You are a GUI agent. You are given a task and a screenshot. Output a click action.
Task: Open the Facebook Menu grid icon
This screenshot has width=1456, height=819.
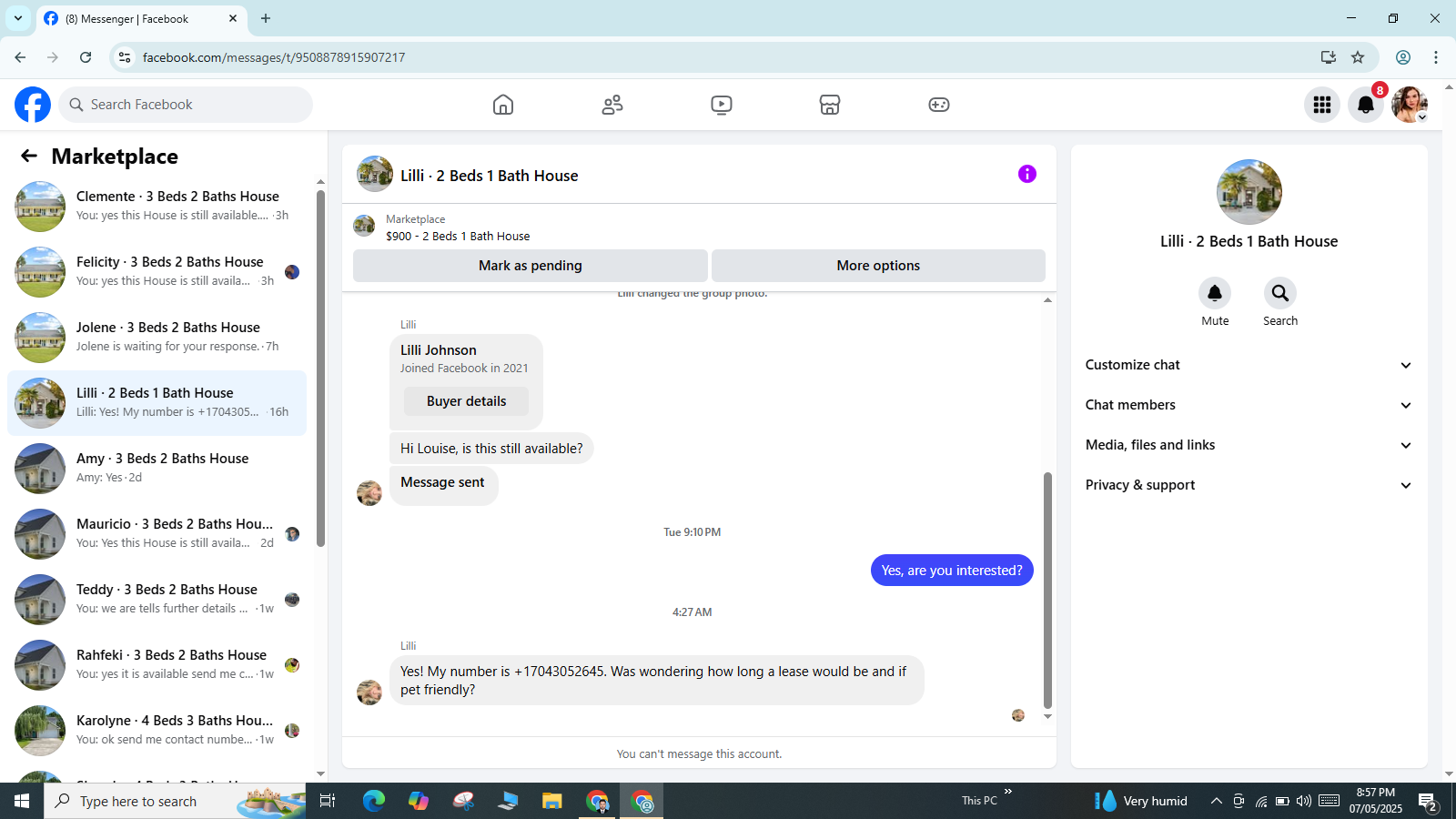click(x=1322, y=105)
